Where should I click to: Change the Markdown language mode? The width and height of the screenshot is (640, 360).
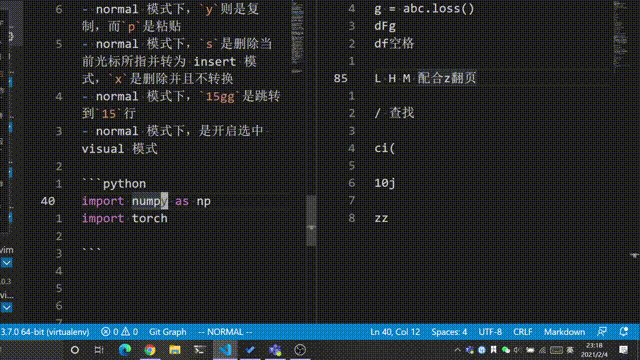pyautogui.click(x=564, y=332)
